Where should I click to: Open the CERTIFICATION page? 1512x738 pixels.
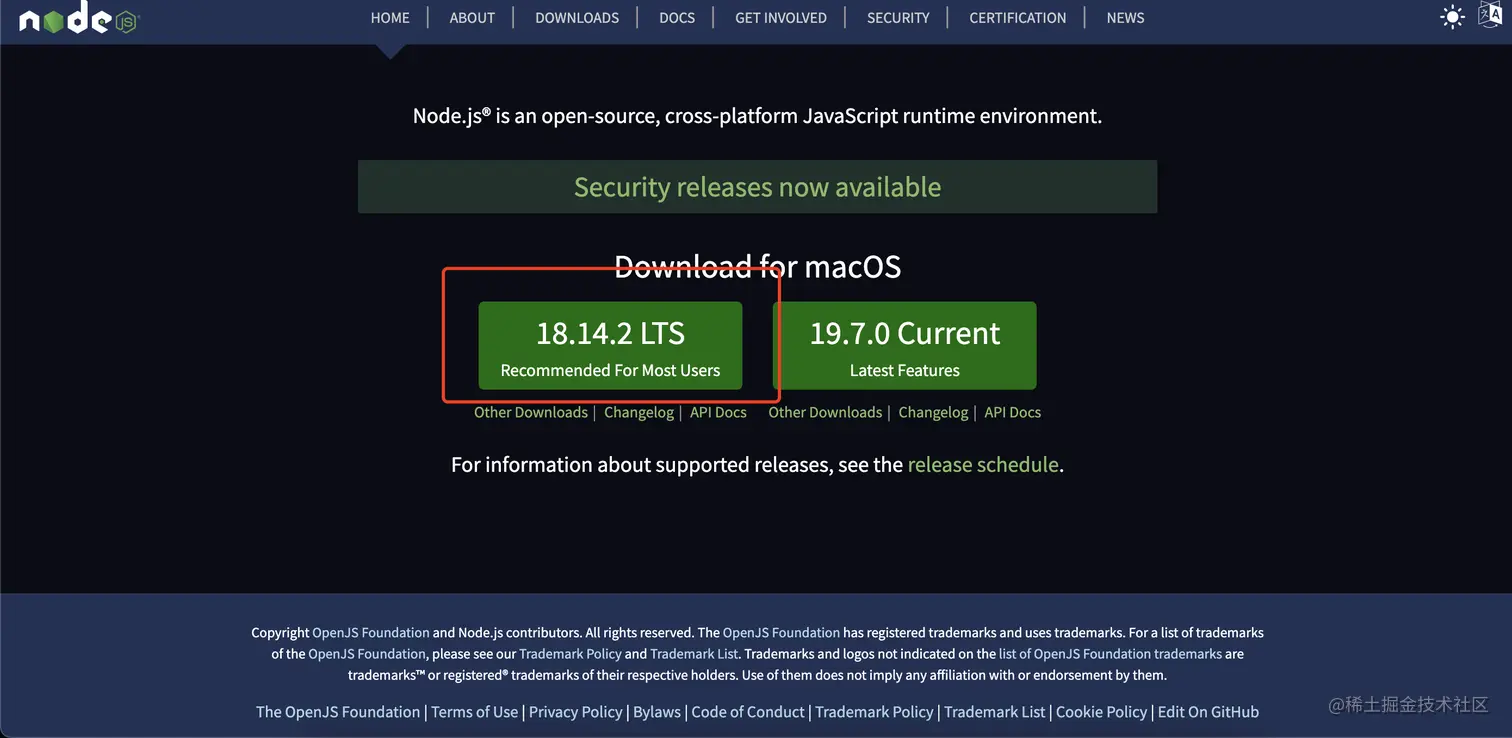point(1017,17)
